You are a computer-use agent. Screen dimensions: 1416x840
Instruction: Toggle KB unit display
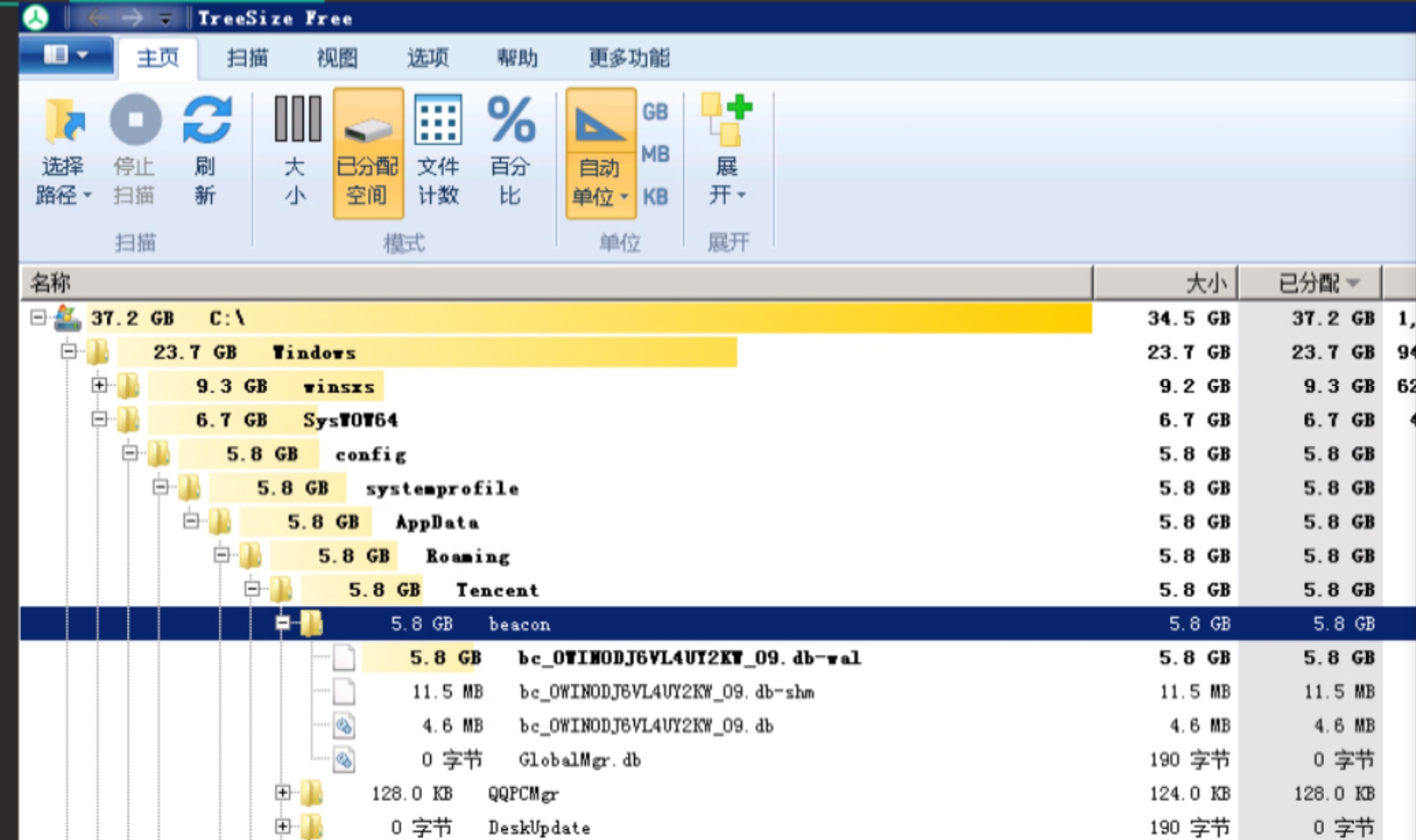coord(655,196)
